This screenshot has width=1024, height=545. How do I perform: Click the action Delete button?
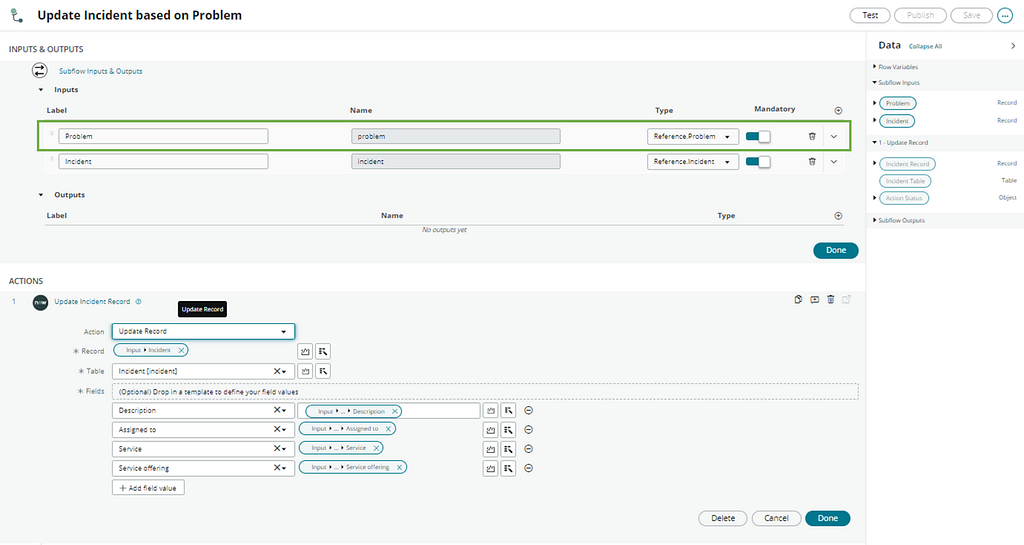pos(723,518)
